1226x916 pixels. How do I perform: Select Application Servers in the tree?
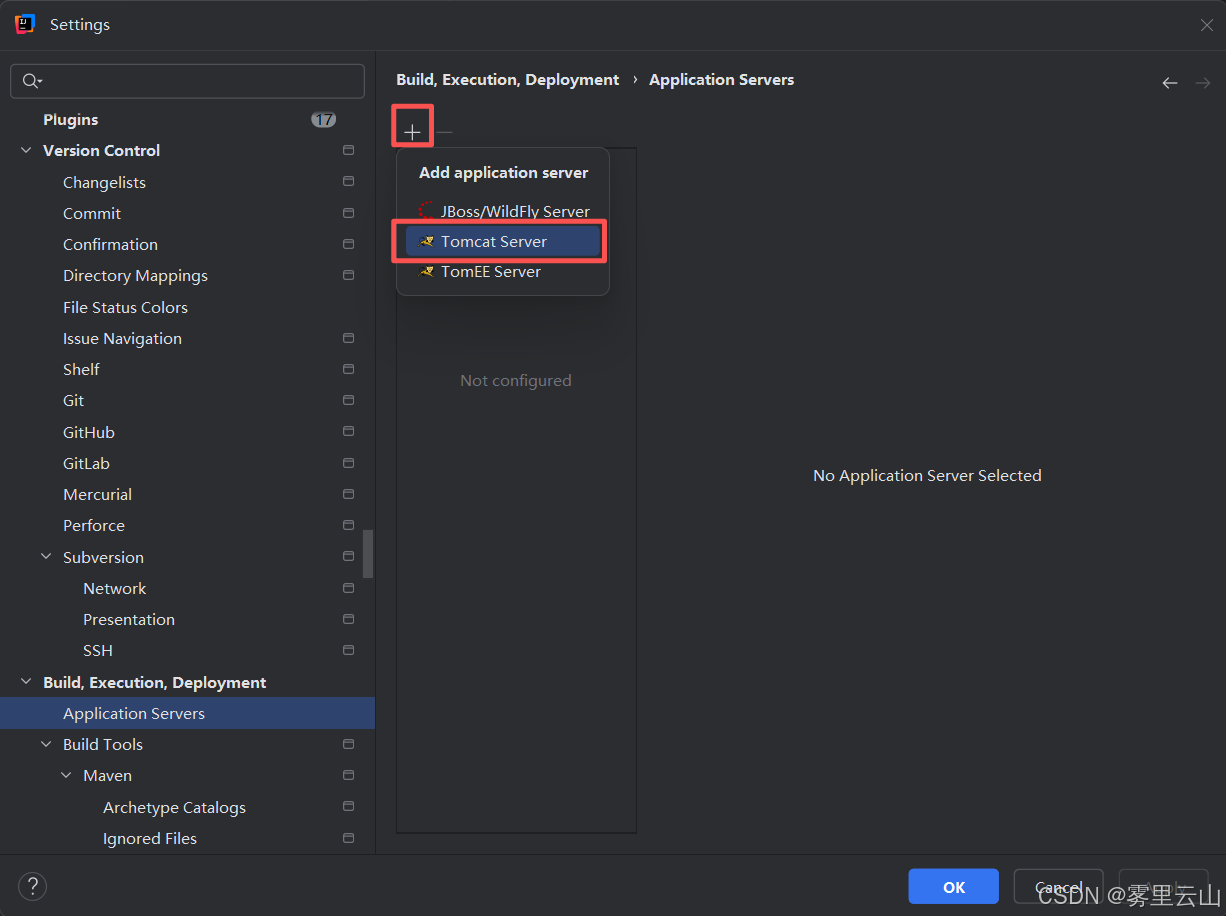[x=187, y=713]
